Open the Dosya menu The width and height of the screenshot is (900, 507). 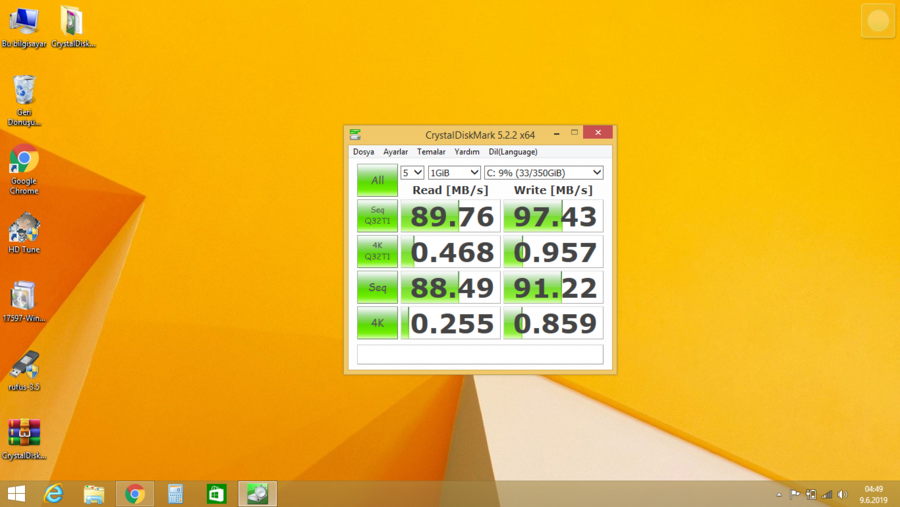click(x=363, y=152)
